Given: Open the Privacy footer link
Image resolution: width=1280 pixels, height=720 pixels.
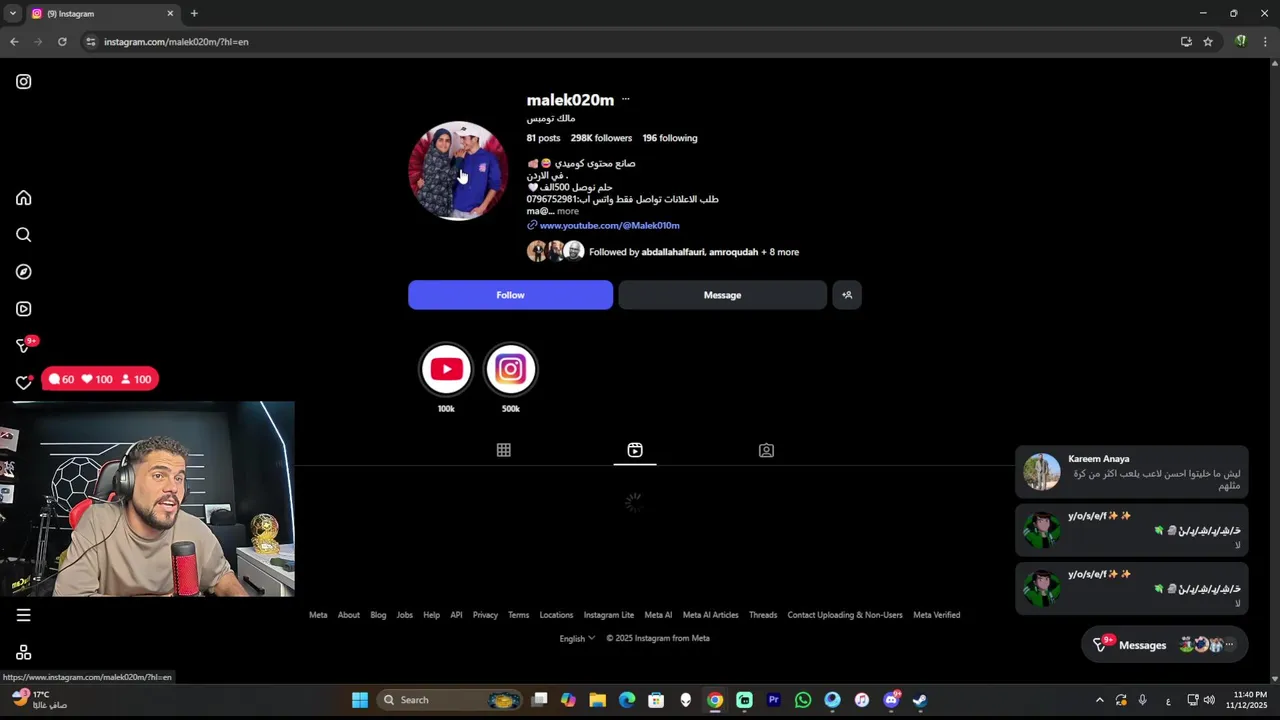Looking at the screenshot, I should (485, 615).
